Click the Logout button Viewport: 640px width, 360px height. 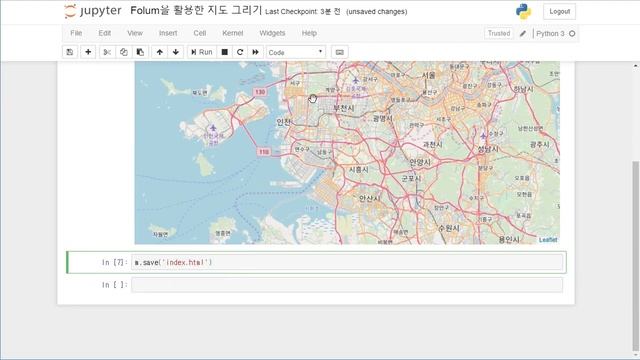559,11
